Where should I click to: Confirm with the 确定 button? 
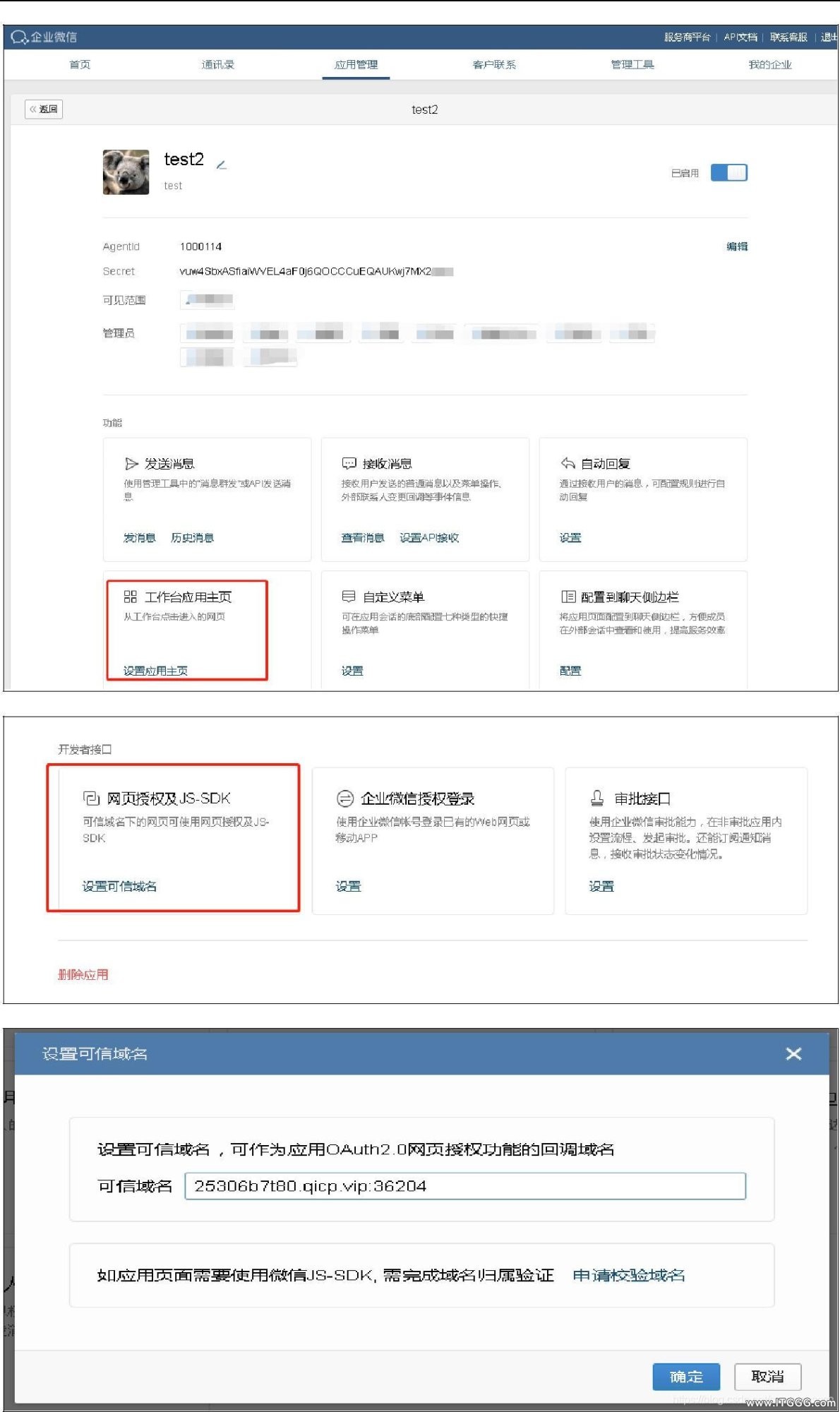click(686, 1377)
